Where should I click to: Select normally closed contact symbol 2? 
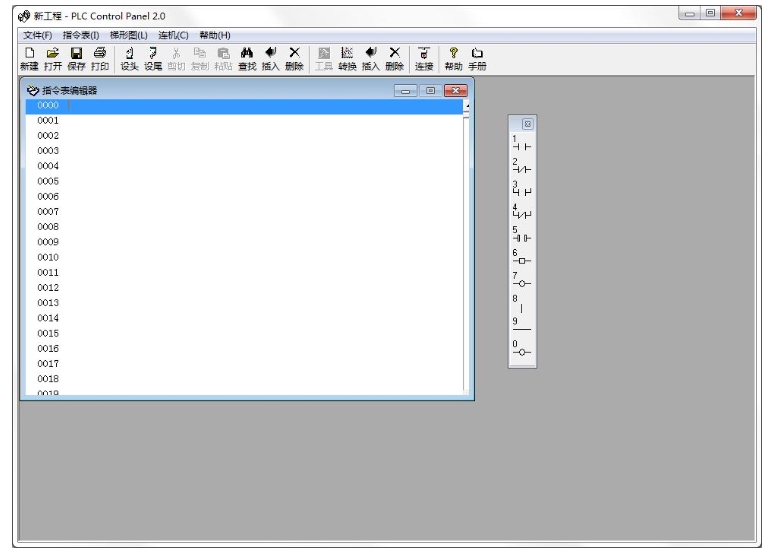pyautogui.click(x=522, y=166)
